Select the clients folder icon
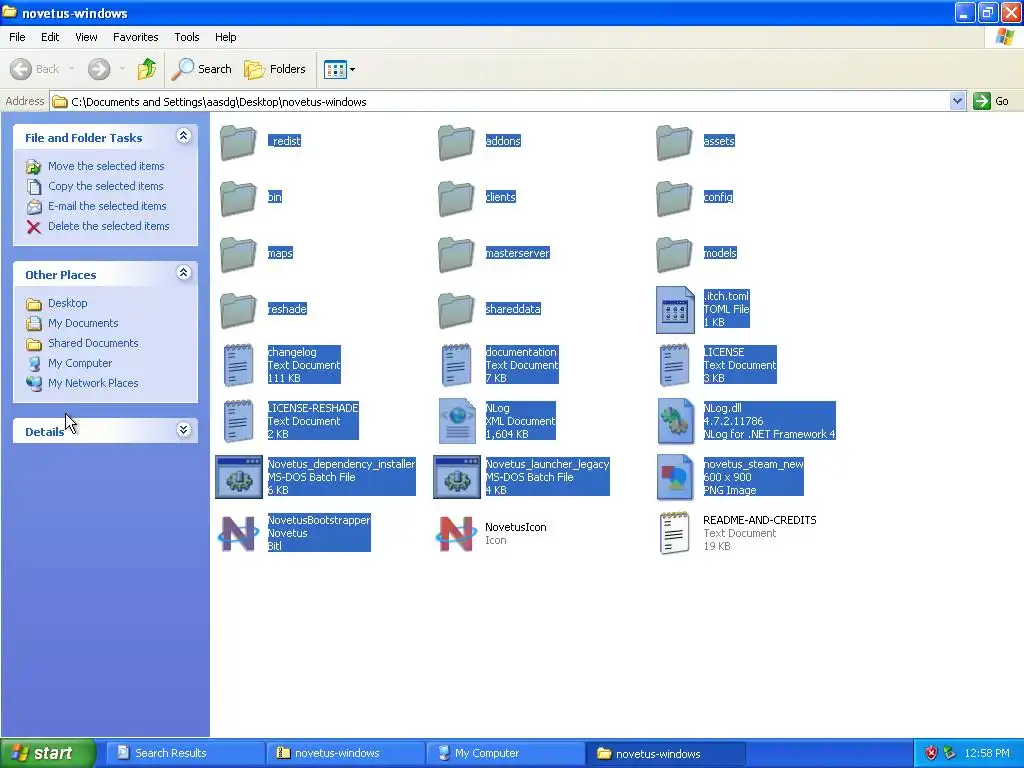The image size is (1024, 768). point(456,198)
